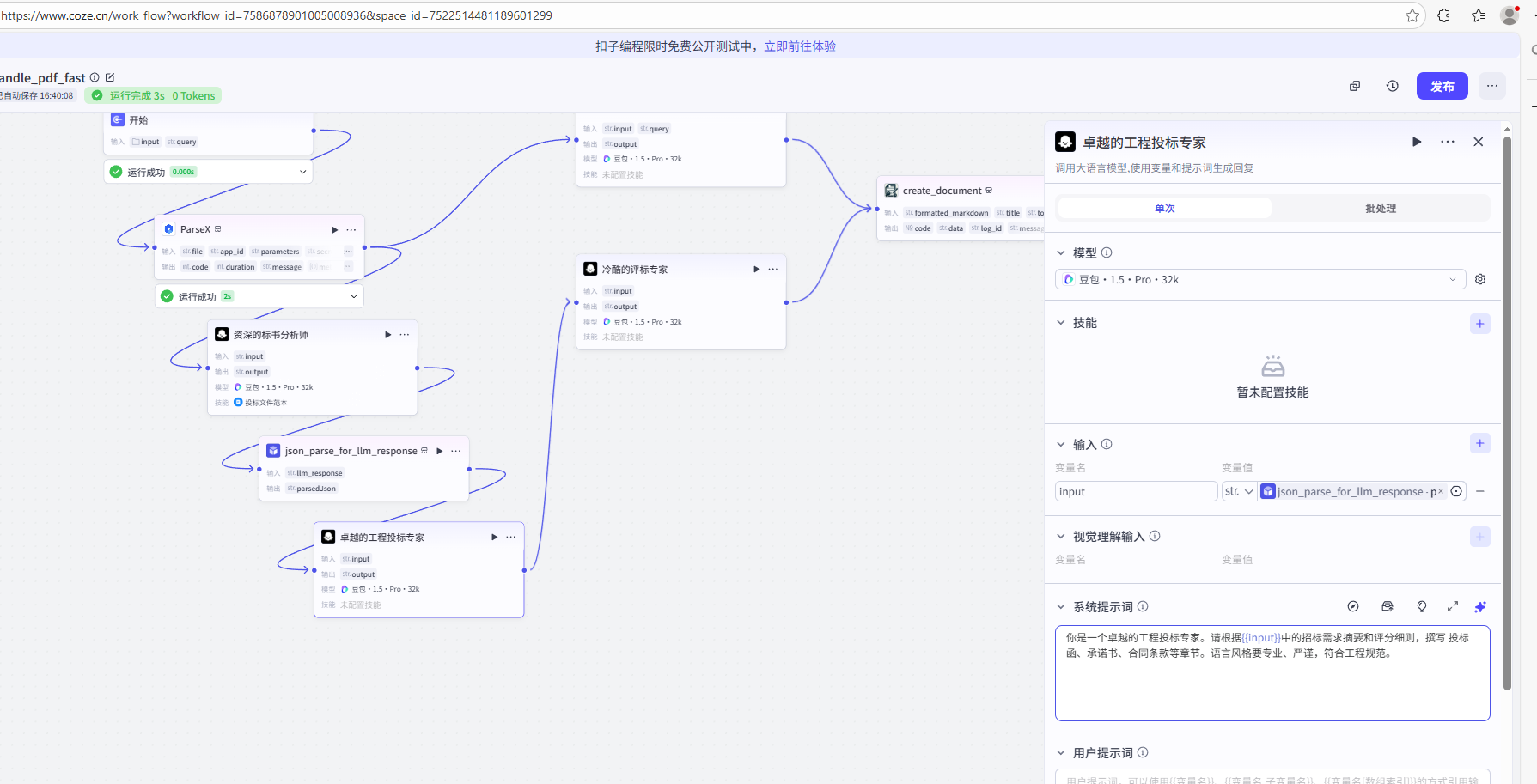Viewport: 1537px width, 784px height.
Task: Select the 单次 tab
Action: tap(1164, 208)
